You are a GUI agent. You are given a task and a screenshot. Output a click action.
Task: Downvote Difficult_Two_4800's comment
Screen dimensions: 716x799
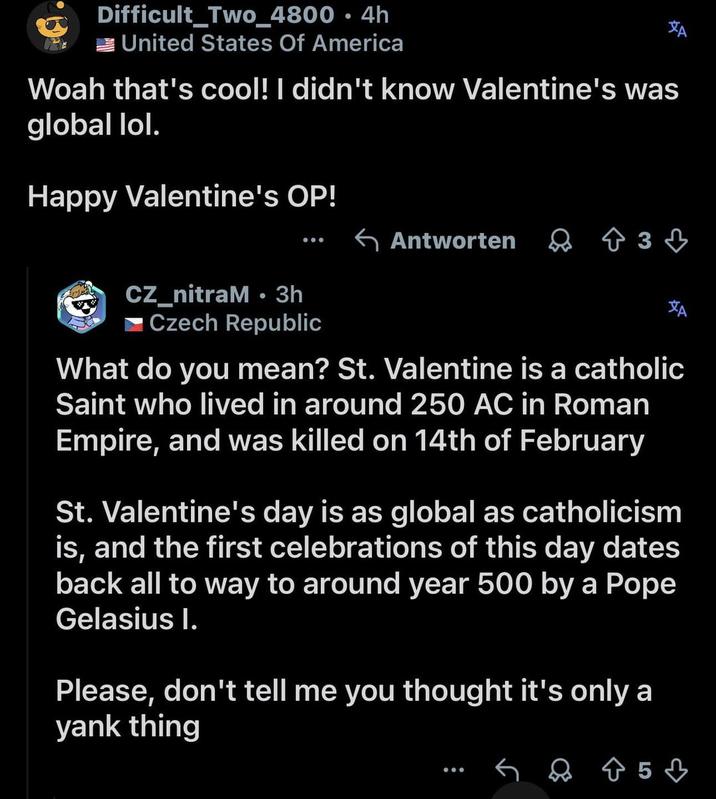[x=676, y=240]
